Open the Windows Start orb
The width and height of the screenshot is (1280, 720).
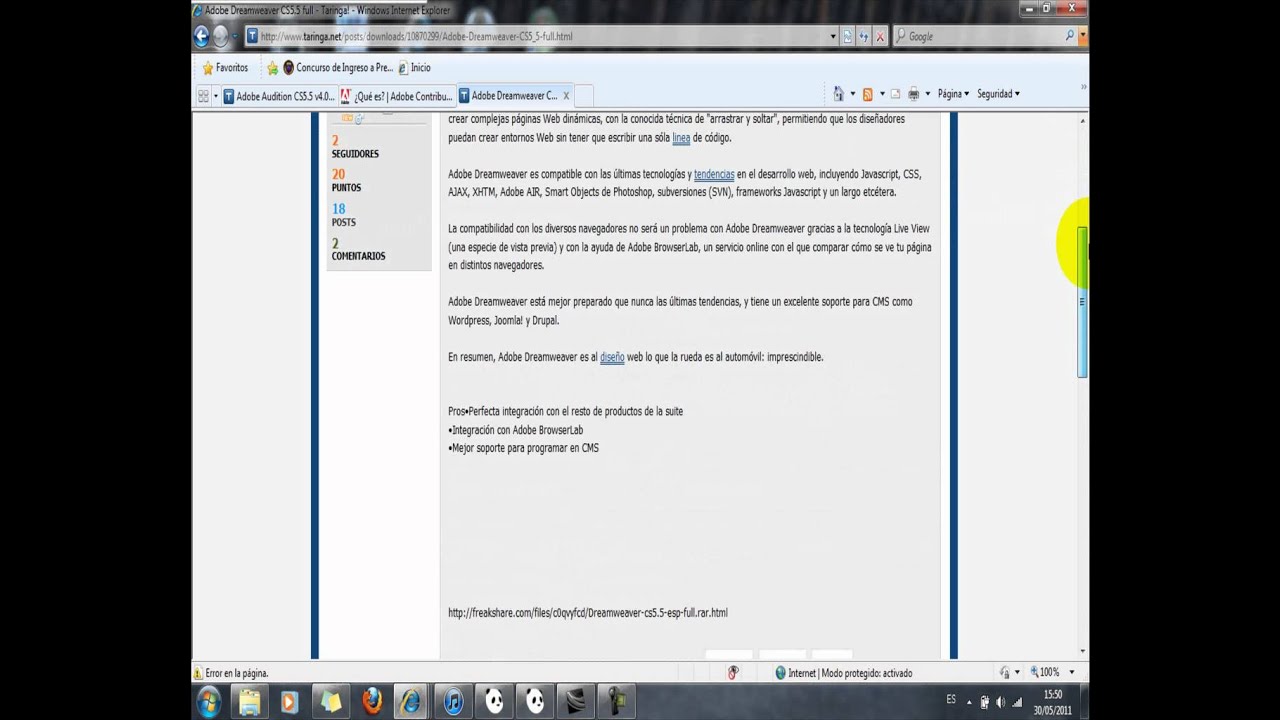[x=209, y=702]
